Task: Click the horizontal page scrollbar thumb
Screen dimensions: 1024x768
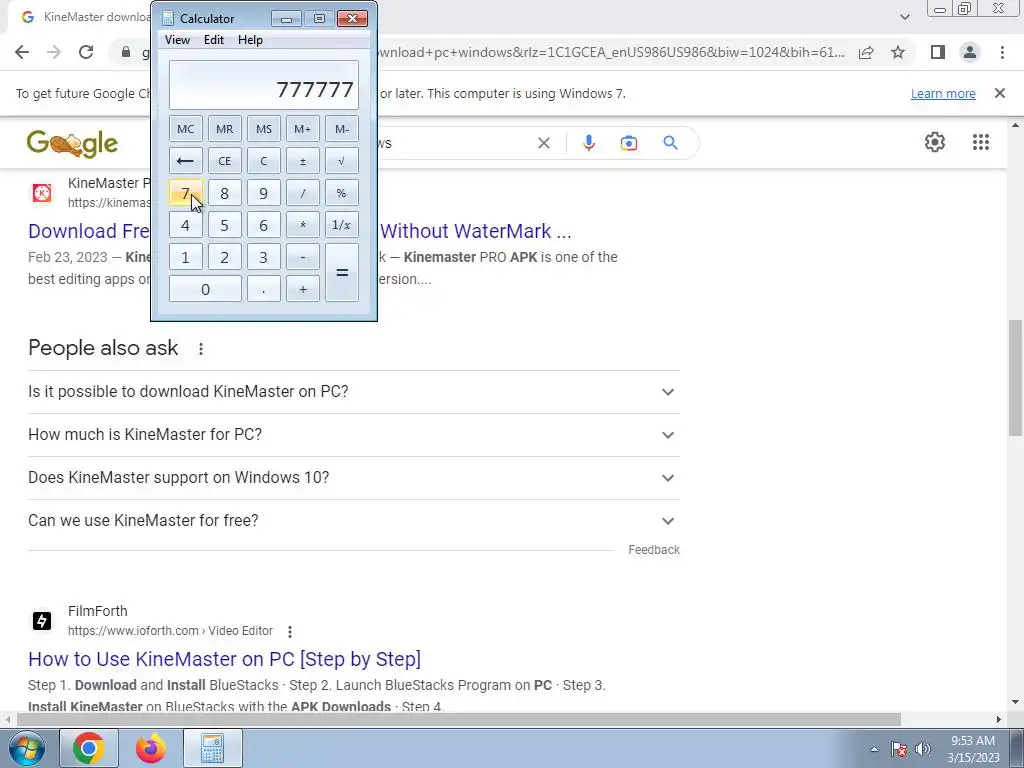Action: tap(458, 719)
